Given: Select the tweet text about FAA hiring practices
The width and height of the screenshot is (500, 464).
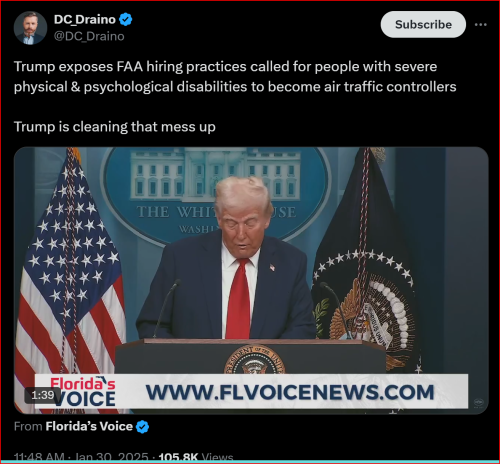Looking at the screenshot, I should click(235, 77).
